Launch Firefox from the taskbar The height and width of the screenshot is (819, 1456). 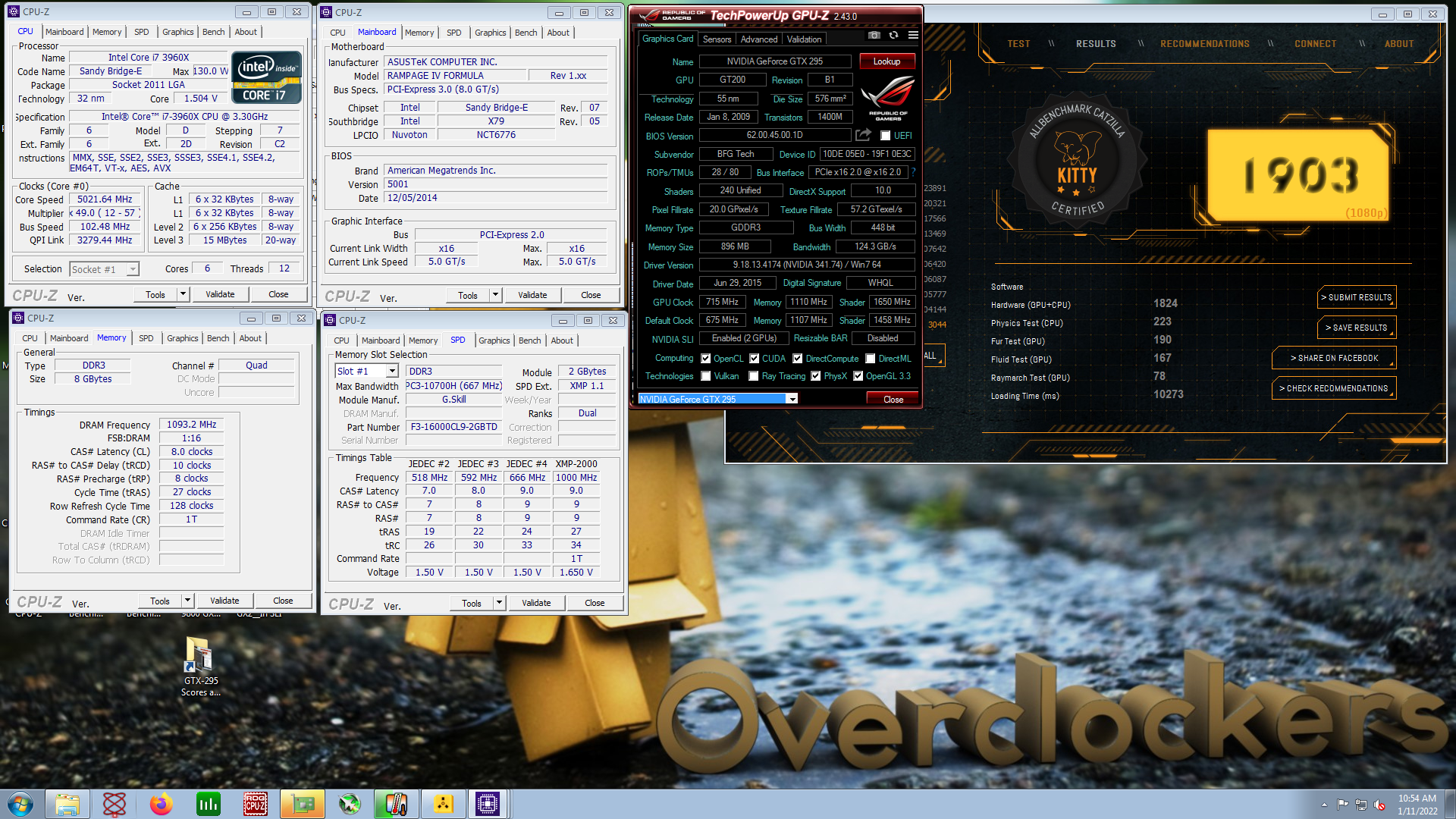click(161, 804)
